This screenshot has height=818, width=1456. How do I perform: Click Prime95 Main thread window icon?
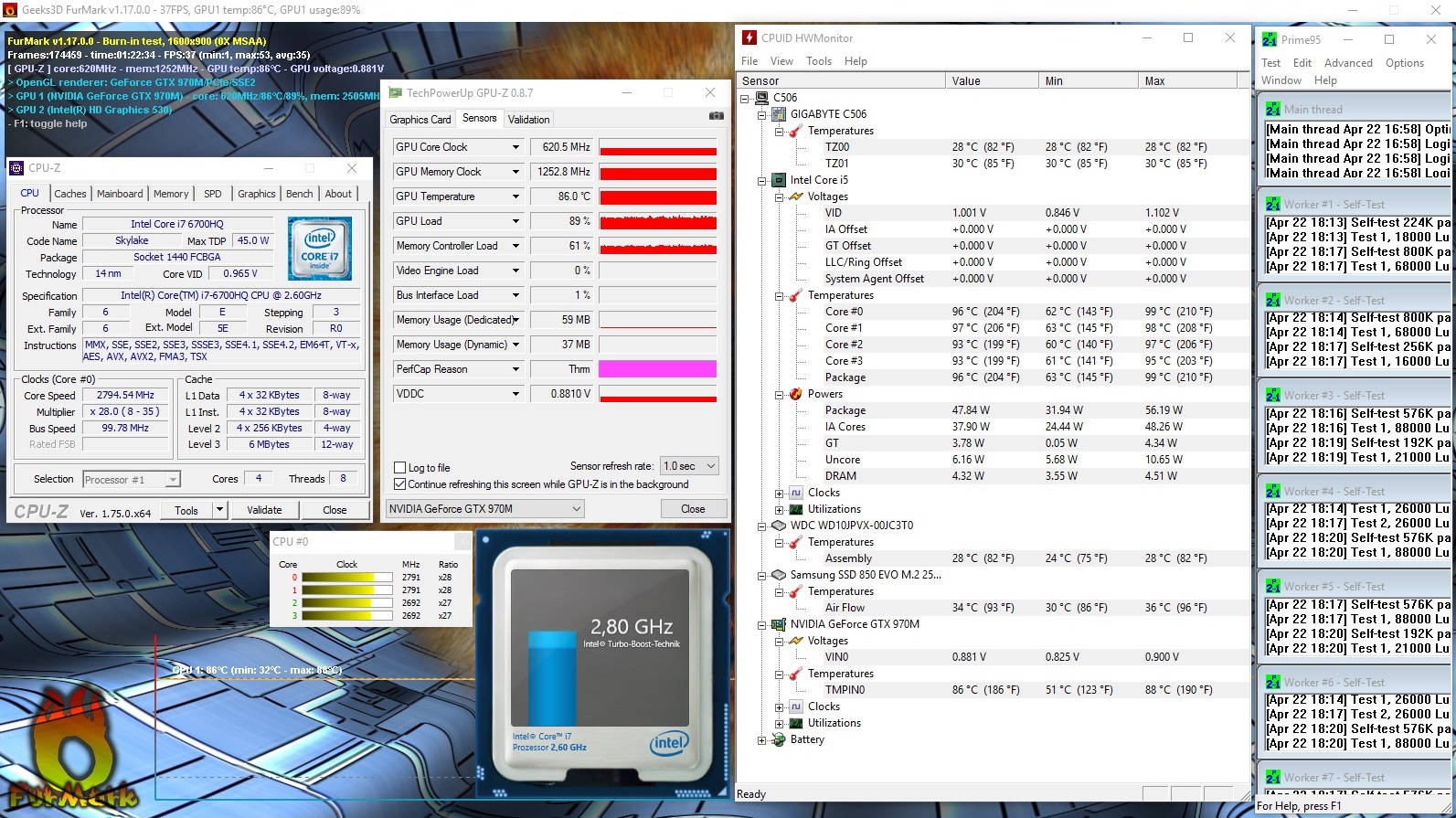(1273, 109)
